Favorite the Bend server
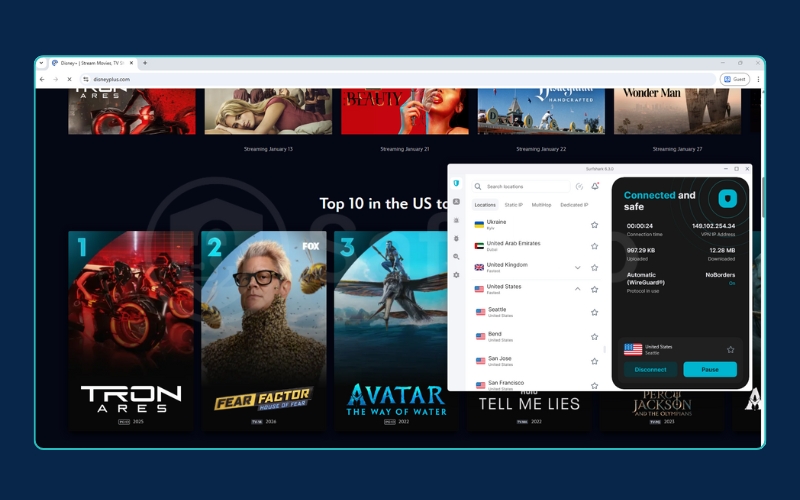Viewport: 800px width, 500px height. (x=594, y=337)
